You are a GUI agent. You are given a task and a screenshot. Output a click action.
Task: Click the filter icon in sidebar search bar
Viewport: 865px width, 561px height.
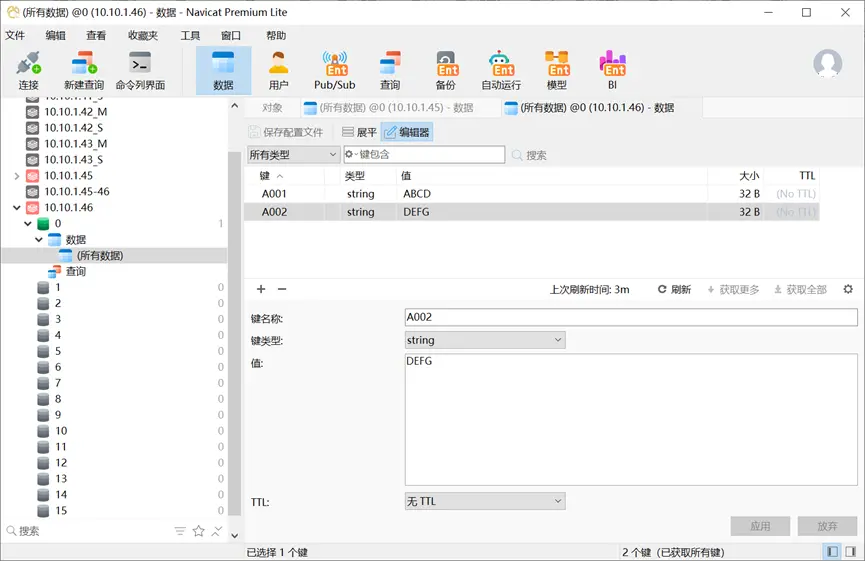(180, 531)
